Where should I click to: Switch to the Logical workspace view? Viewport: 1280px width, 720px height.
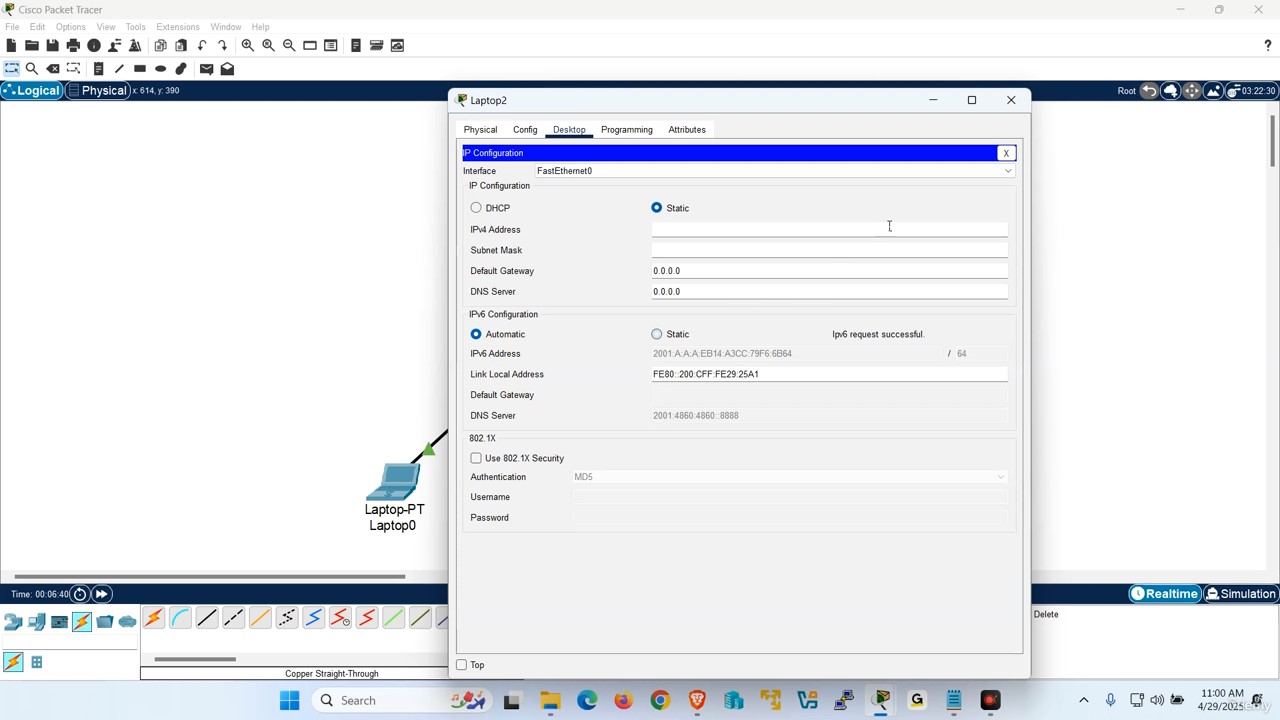point(32,91)
